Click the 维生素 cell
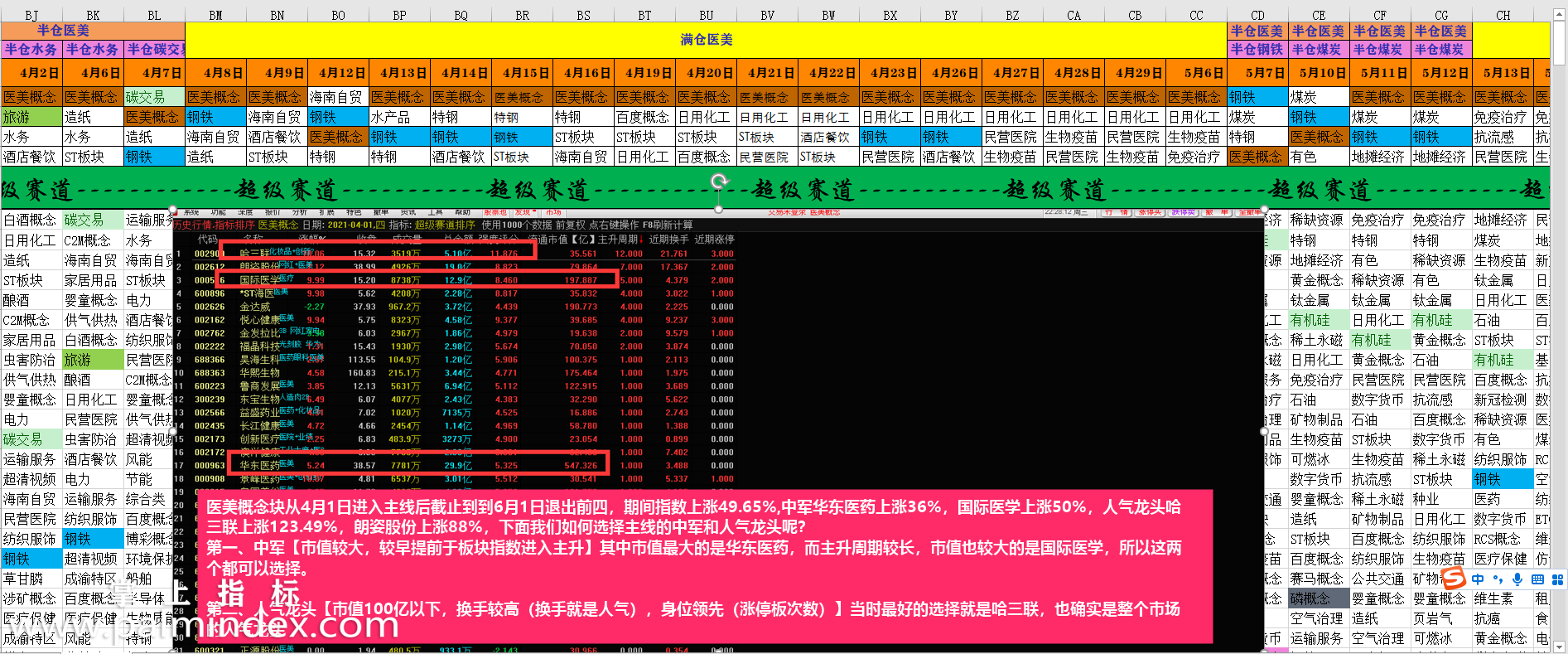 (1503, 598)
